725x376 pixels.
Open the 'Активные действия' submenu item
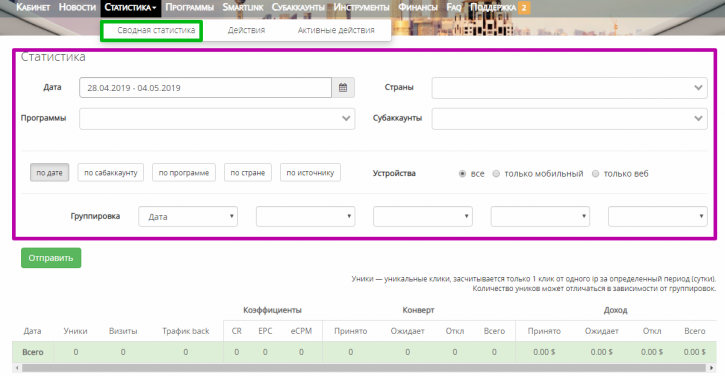336,30
